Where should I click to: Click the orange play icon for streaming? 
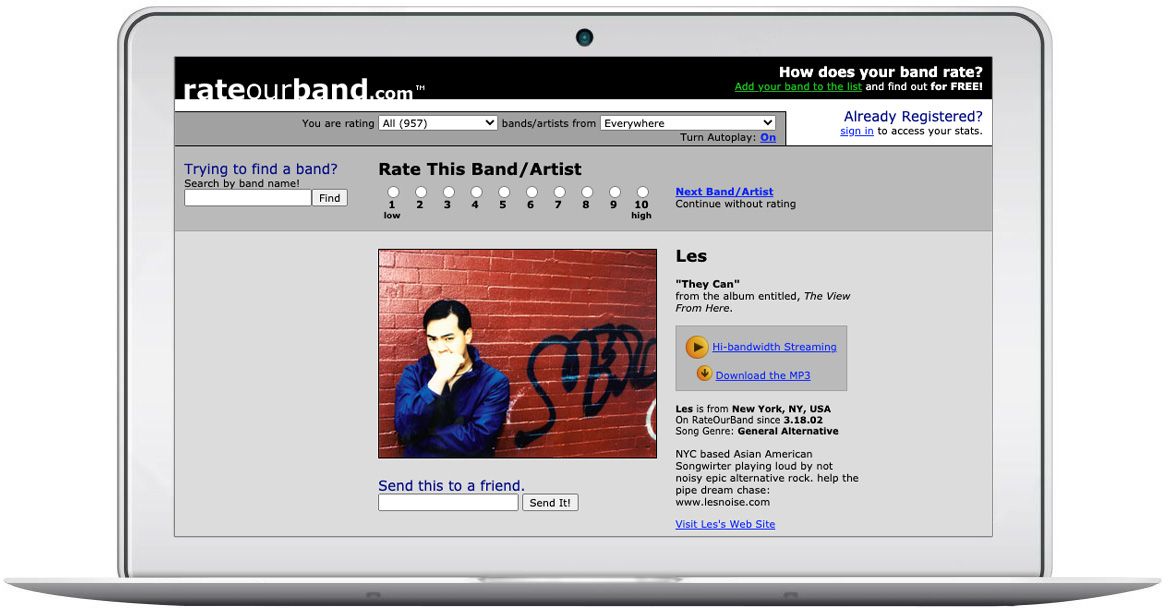click(696, 347)
